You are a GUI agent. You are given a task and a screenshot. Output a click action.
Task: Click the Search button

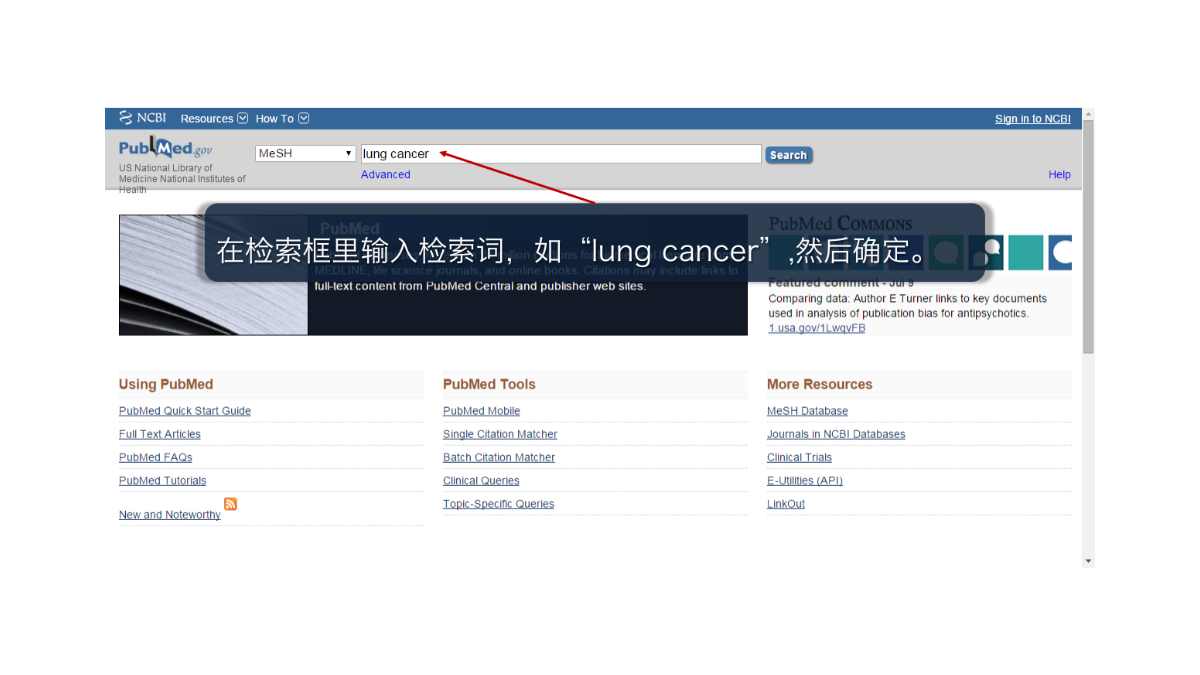tap(788, 155)
